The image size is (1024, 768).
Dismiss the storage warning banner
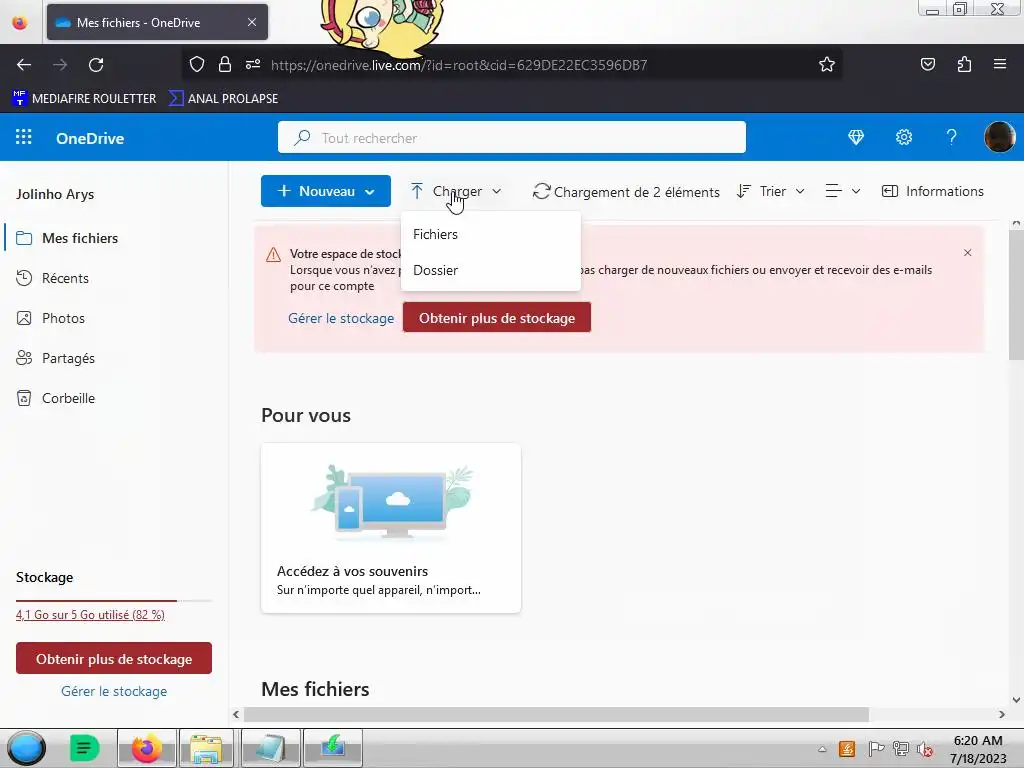coord(967,253)
